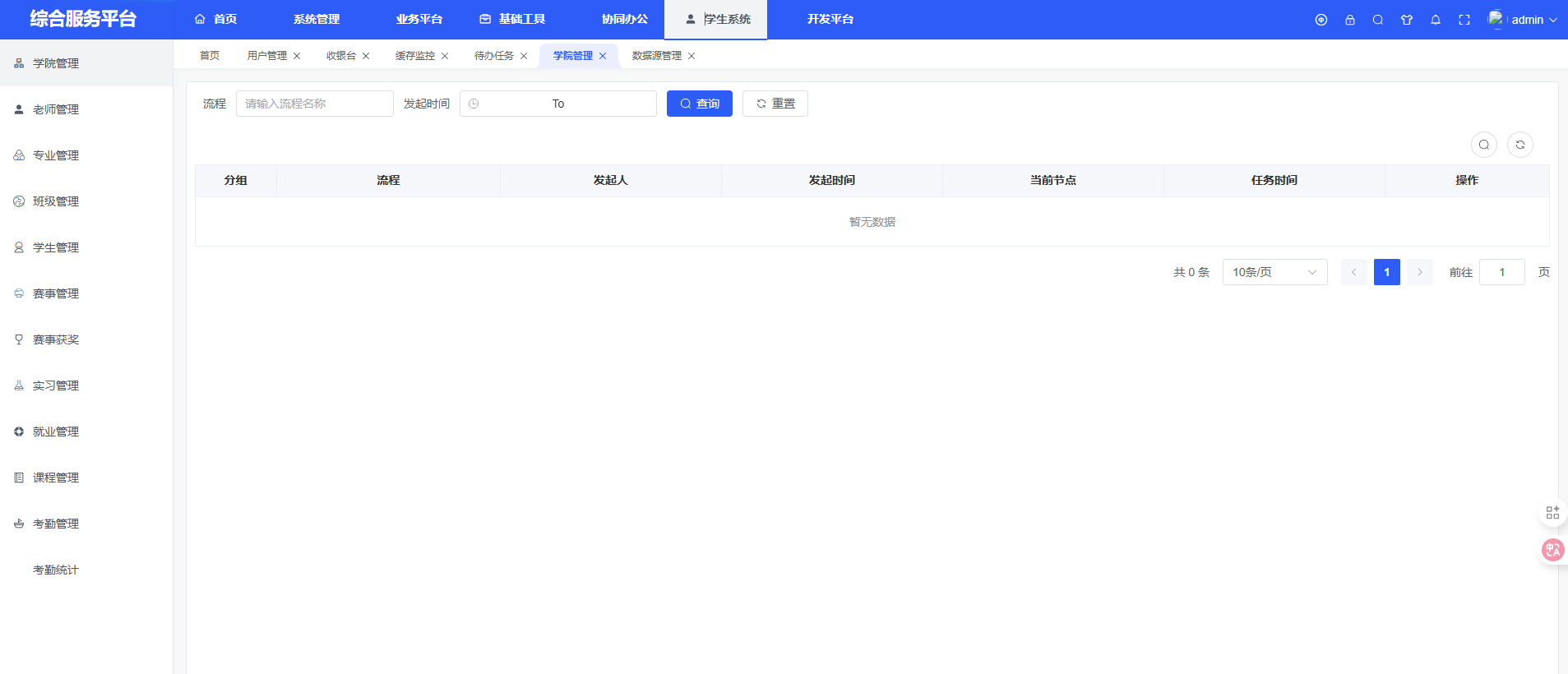Click the lock screen icon in header
The image size is (1568, 674).
tap(1349, 20)
